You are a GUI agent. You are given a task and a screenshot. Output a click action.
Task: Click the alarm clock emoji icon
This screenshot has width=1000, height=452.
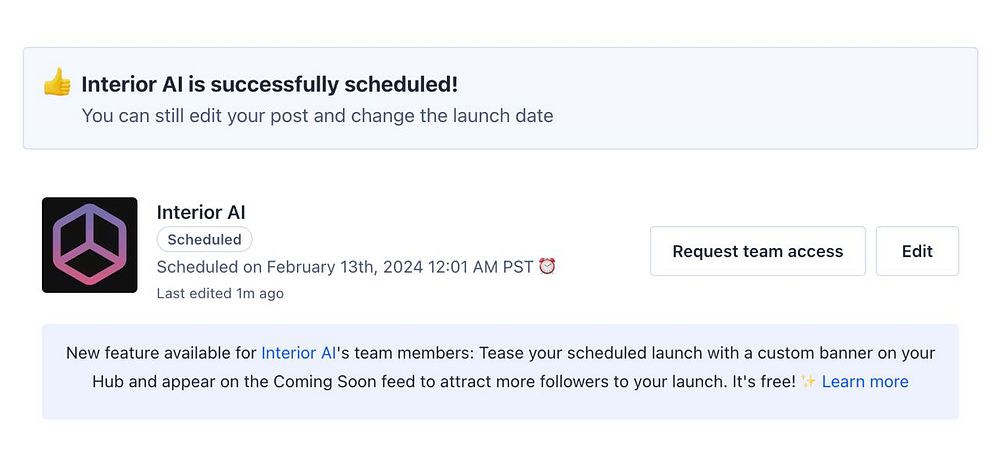[547, 266]
